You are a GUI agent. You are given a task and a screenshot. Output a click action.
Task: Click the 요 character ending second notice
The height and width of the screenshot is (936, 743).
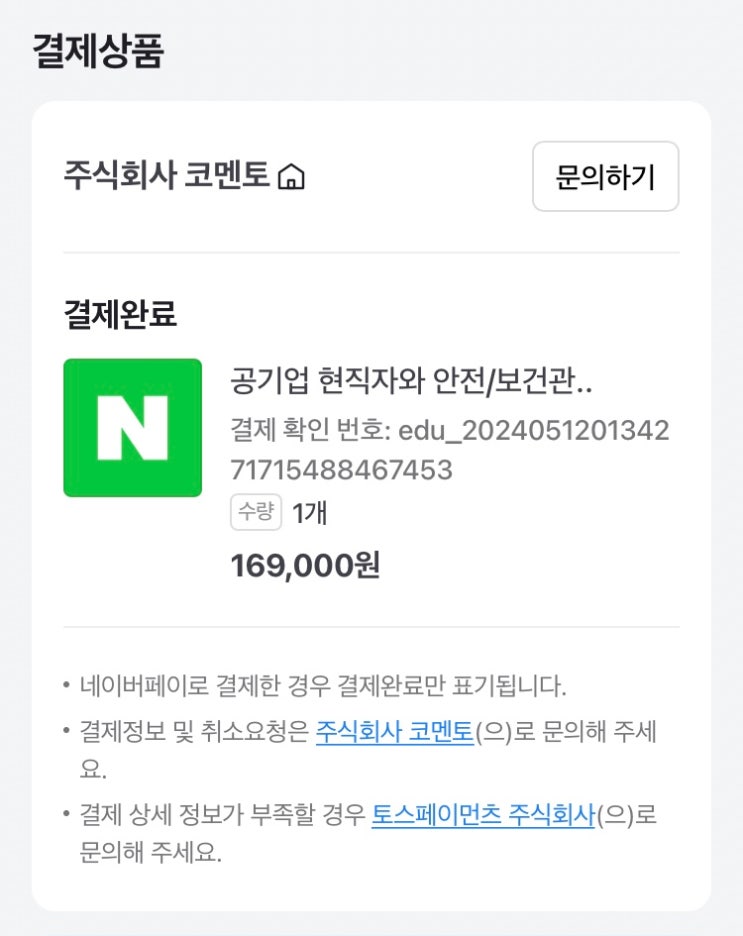tap(92, 771)
